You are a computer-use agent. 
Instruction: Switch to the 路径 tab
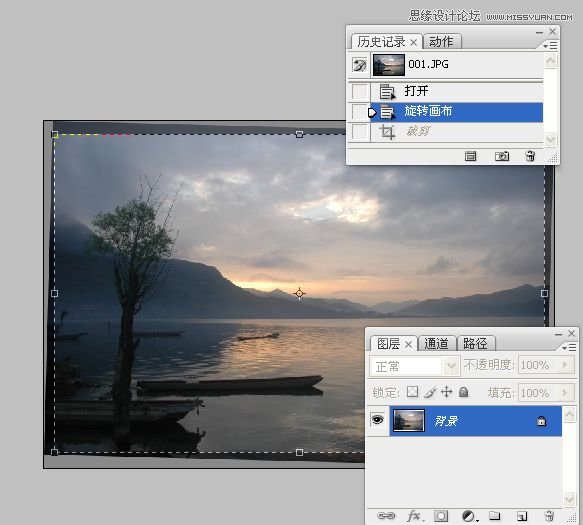(476, 343)
